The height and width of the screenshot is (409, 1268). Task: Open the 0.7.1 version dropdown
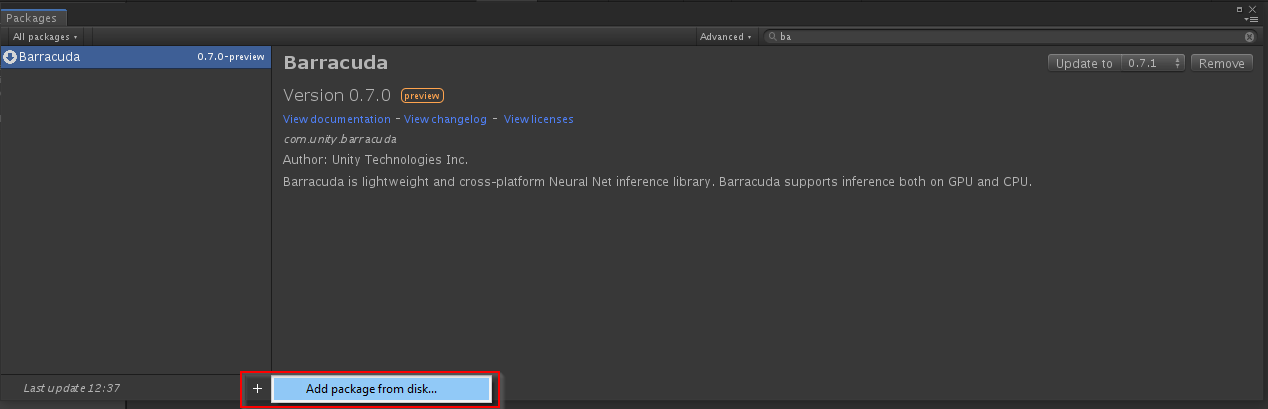1153,63
